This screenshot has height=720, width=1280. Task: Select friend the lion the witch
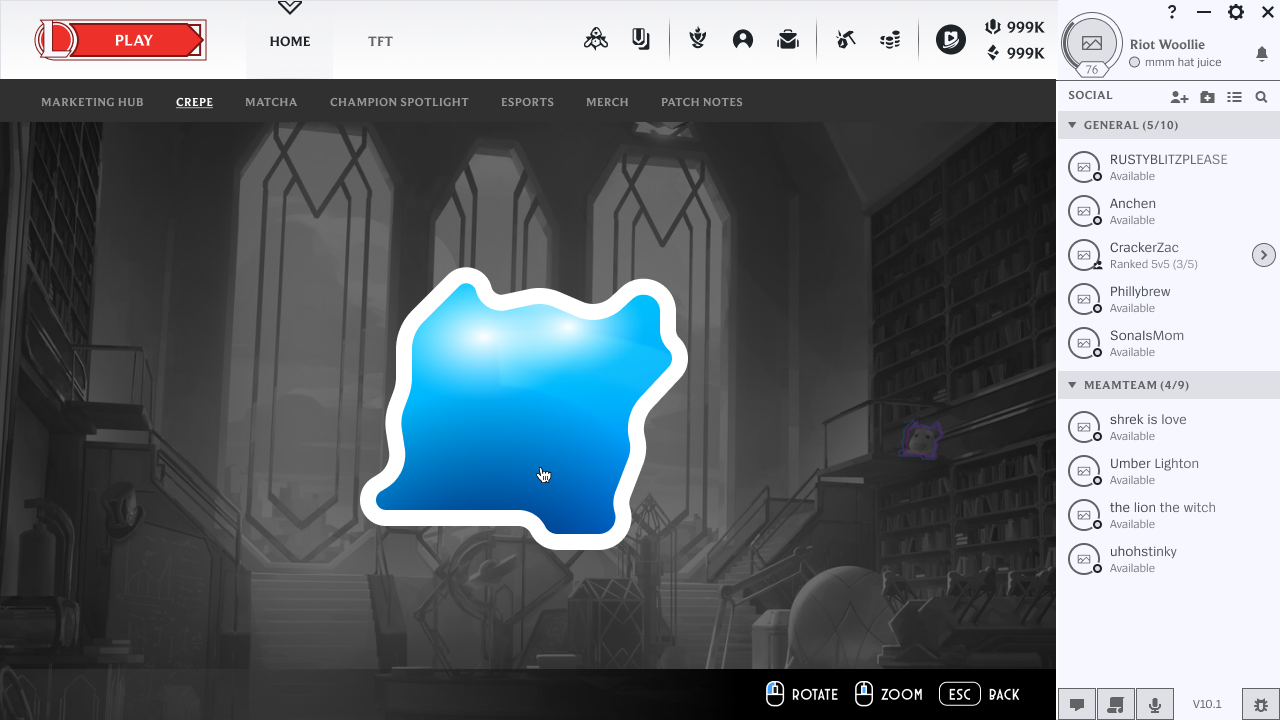[1168, 515]
